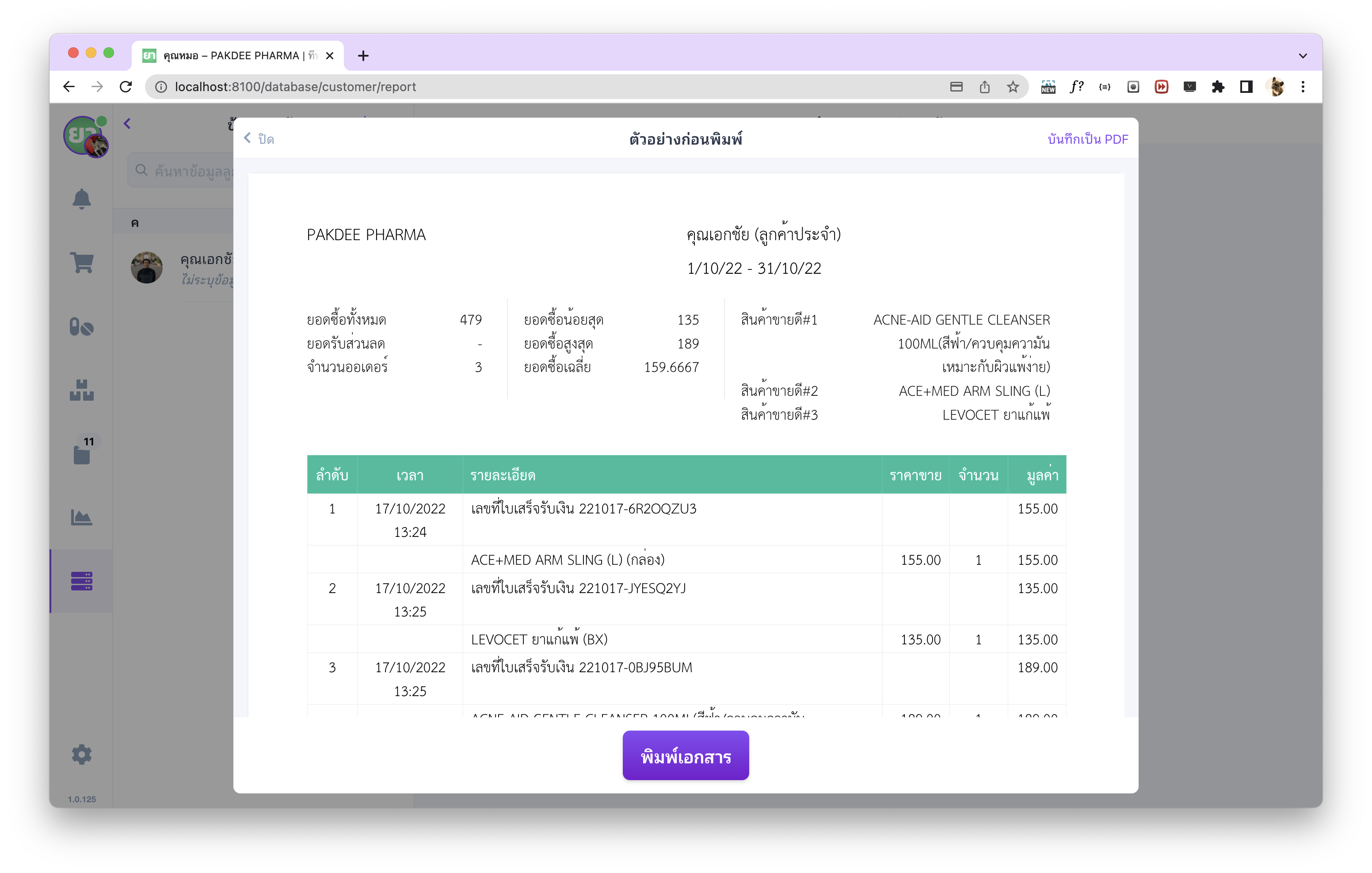
Task: Click the customer photo thumbnail
Action: 146,268
